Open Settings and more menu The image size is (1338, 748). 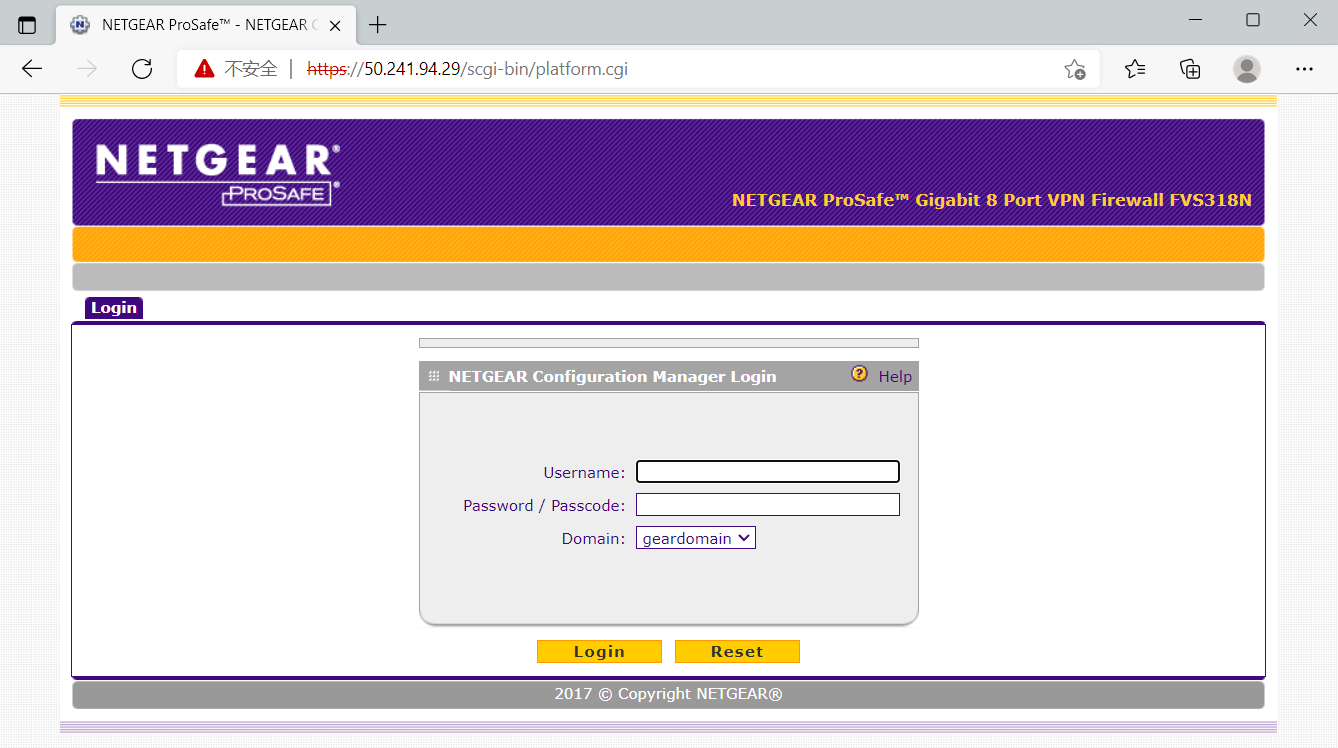pos(1304,69)
